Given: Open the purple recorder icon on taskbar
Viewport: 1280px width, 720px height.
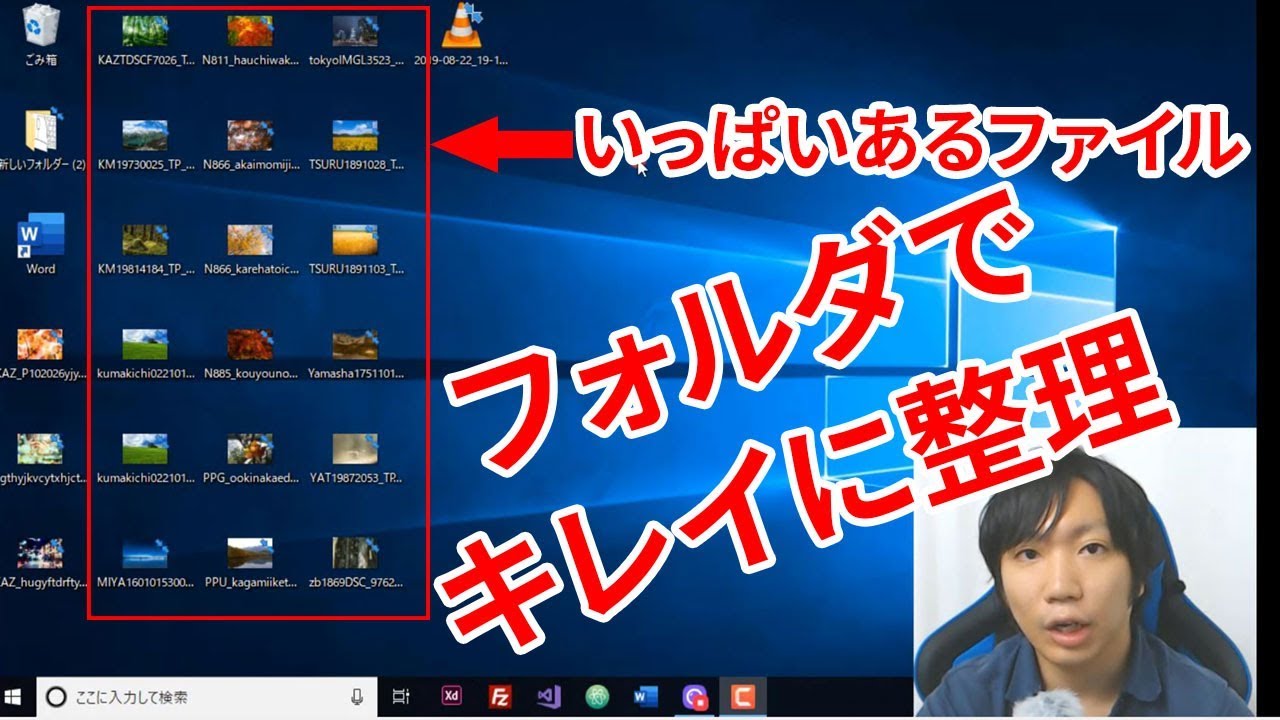Looking at the screenshot, I should point(694,697).
